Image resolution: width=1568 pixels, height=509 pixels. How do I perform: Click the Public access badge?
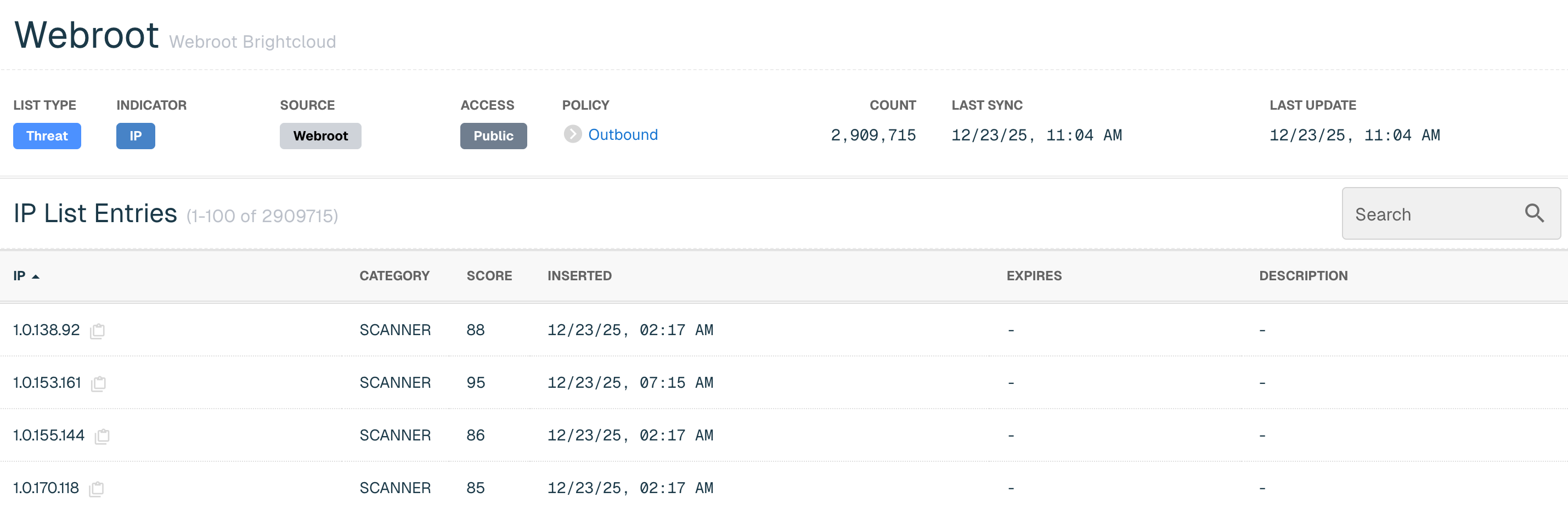(494, 136)
